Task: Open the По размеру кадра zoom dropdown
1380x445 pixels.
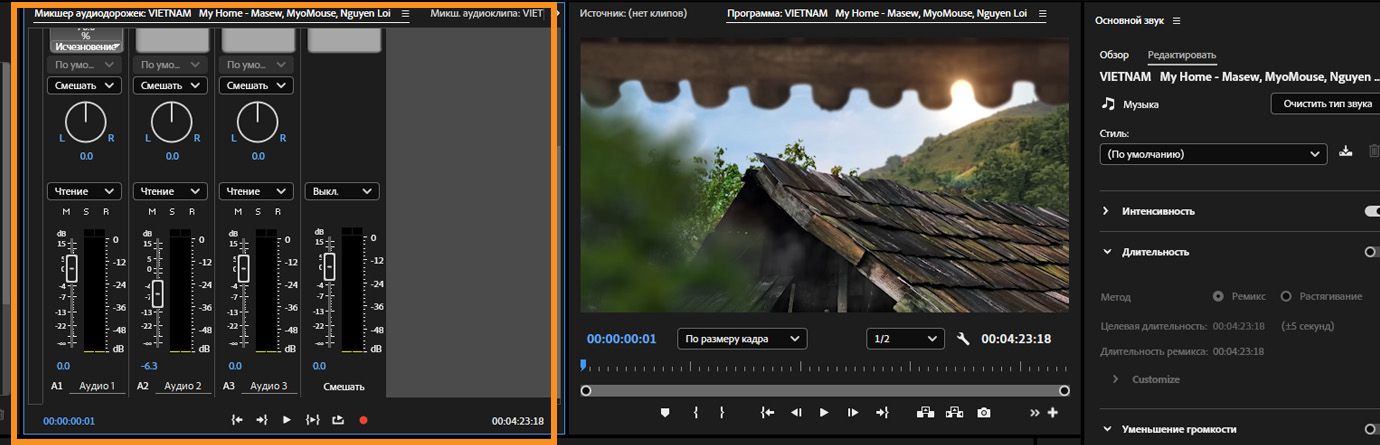Action: click(741, 339)
